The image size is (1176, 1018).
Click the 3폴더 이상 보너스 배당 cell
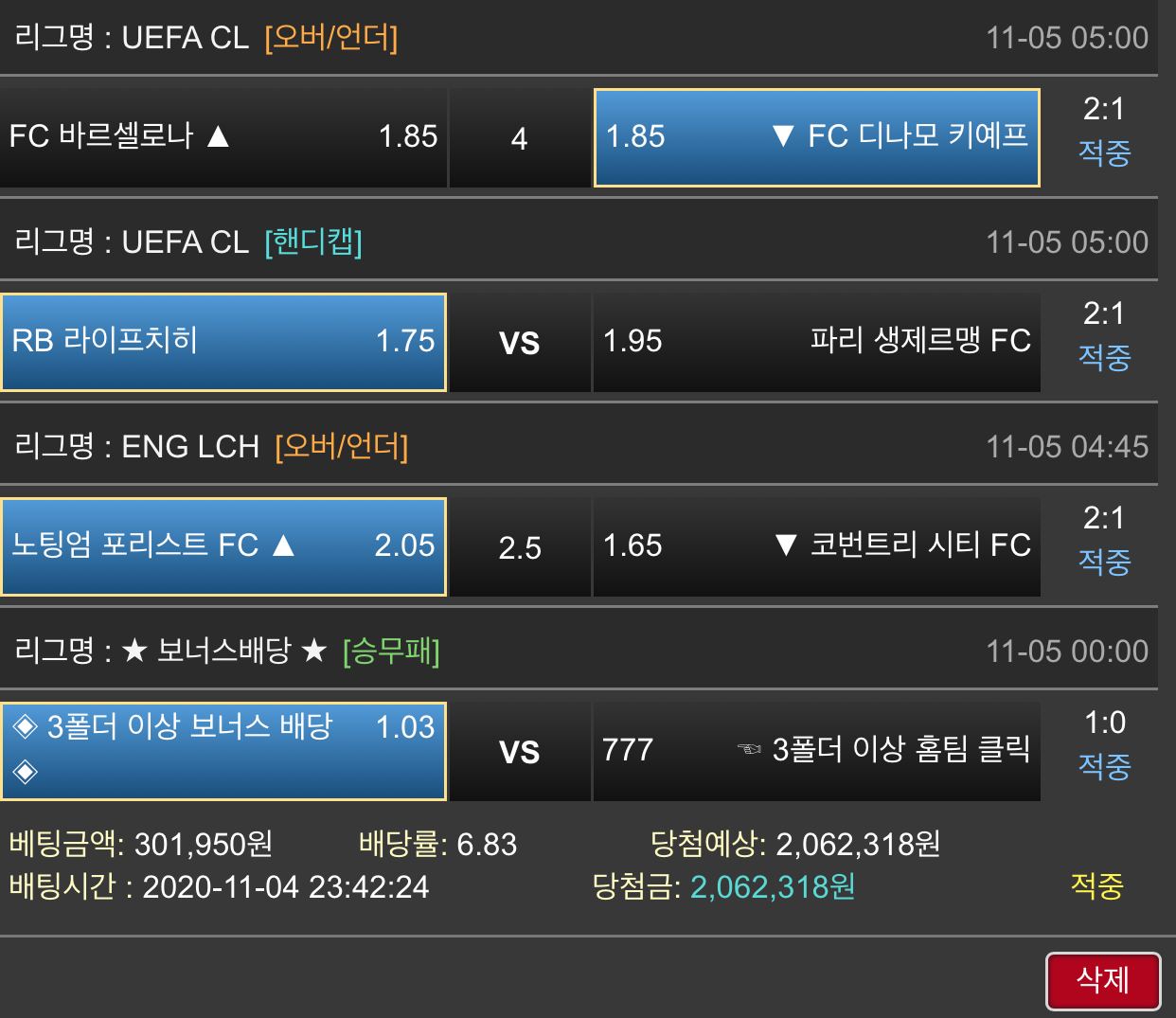(223, 751)
